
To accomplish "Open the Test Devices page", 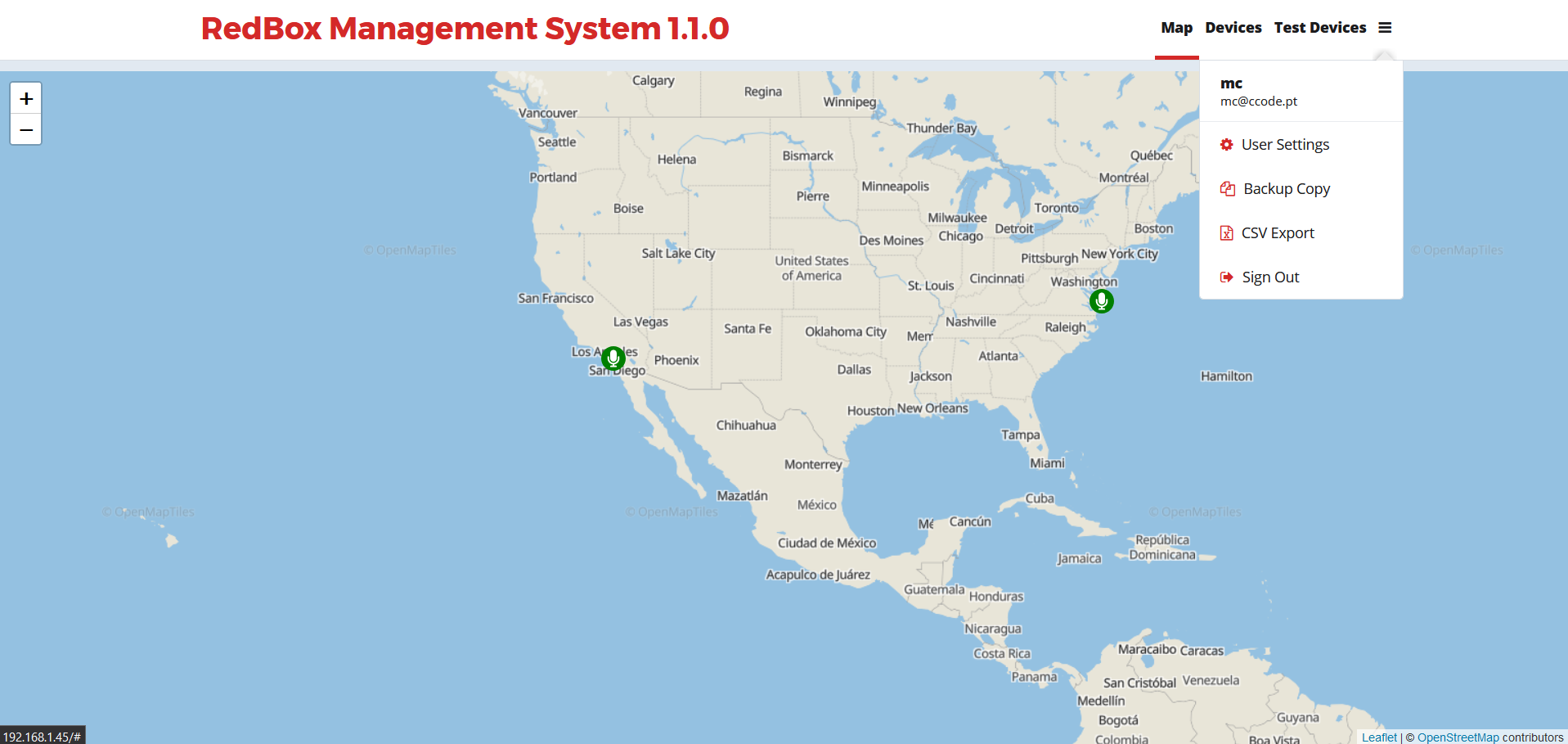I will [1319, 28].
